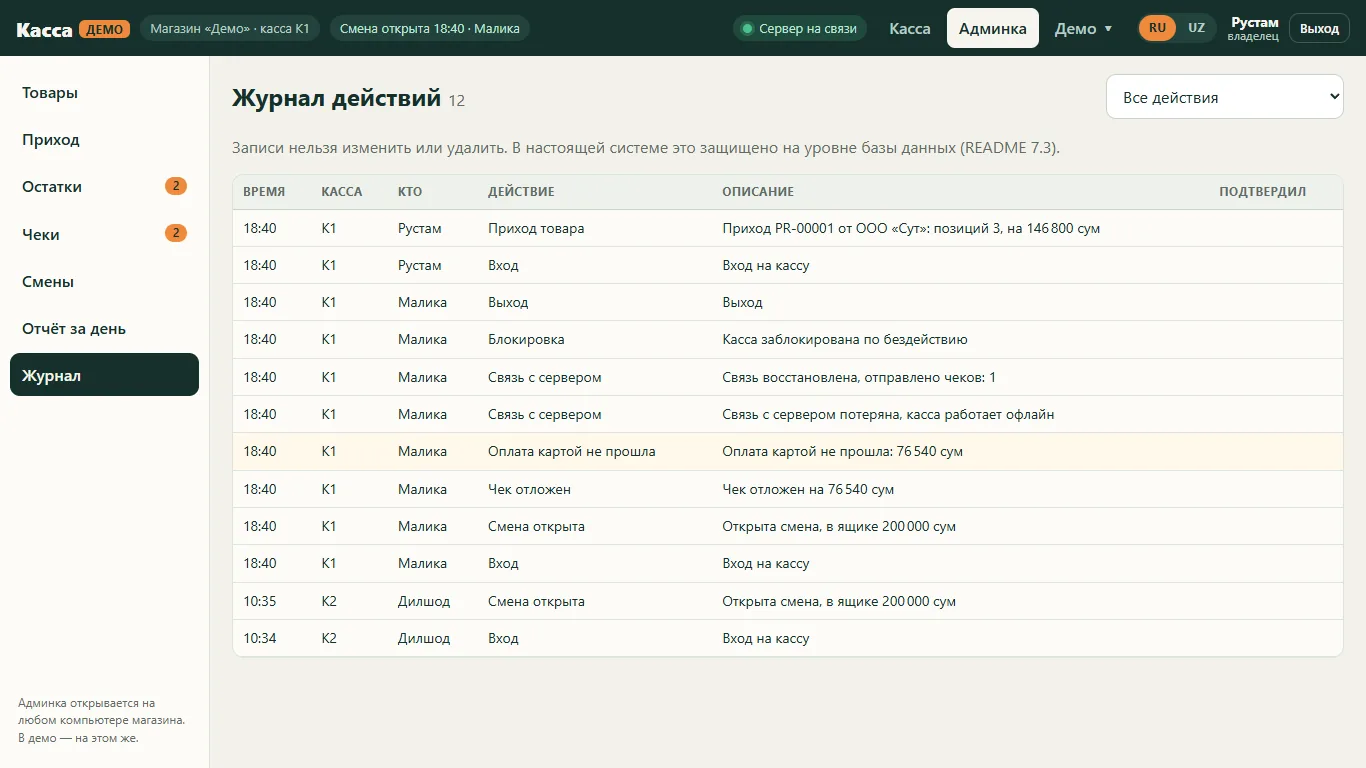
Task: Open Товары in the sidebar
Action: point(104,93)
